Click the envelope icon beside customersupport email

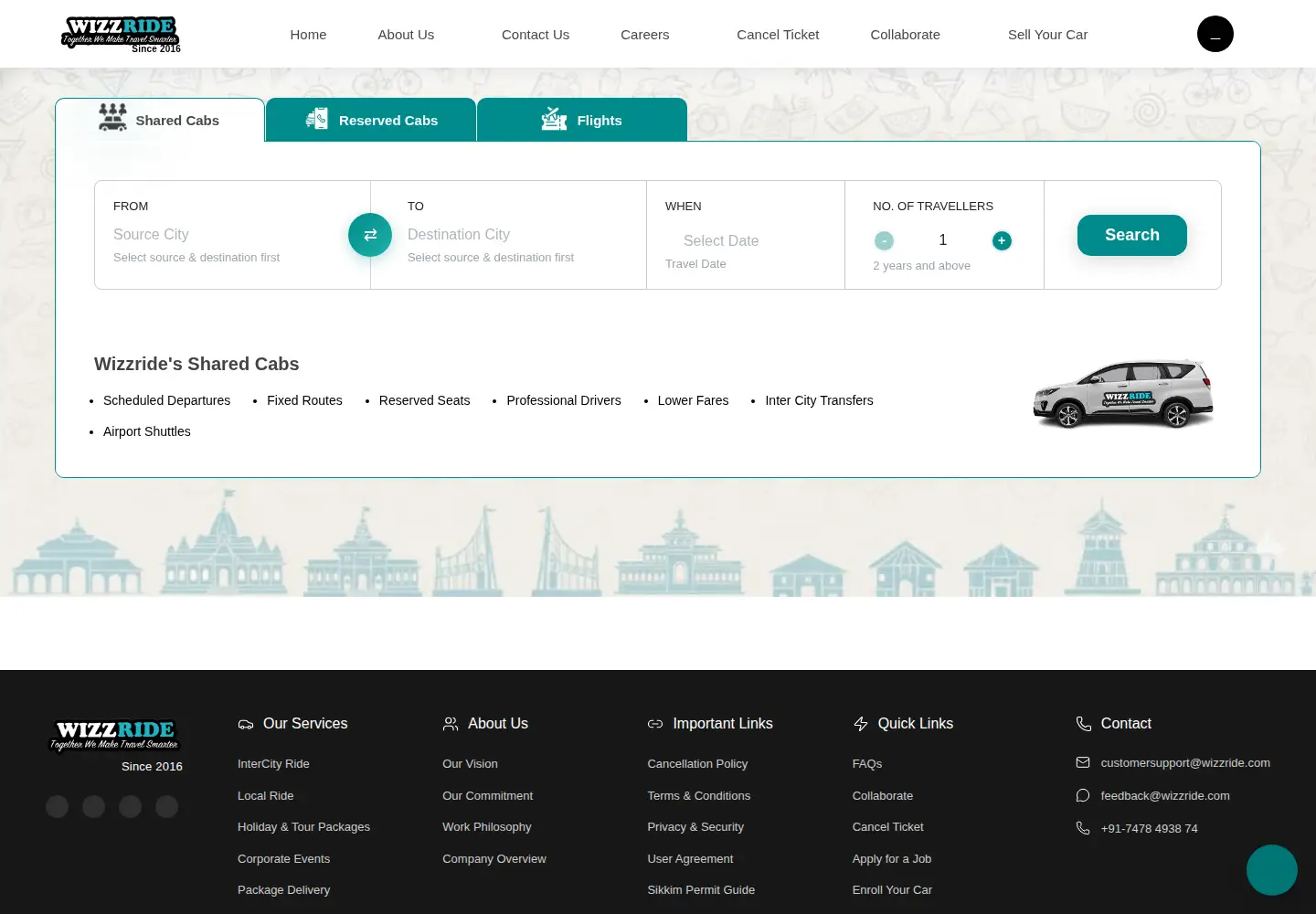pos(1083,762)
